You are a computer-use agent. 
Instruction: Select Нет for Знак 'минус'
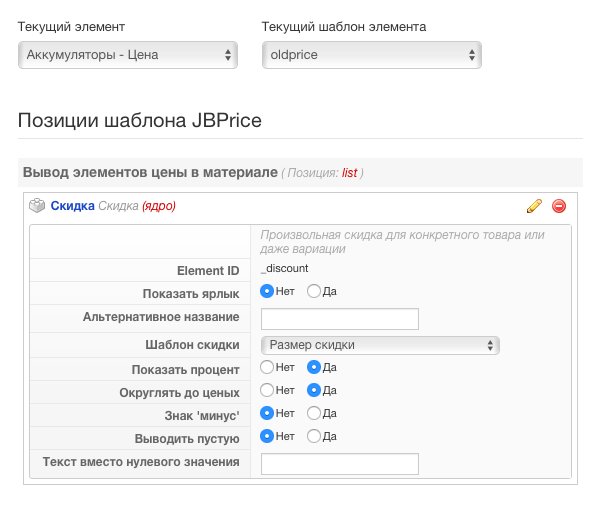tap(267, 413)
